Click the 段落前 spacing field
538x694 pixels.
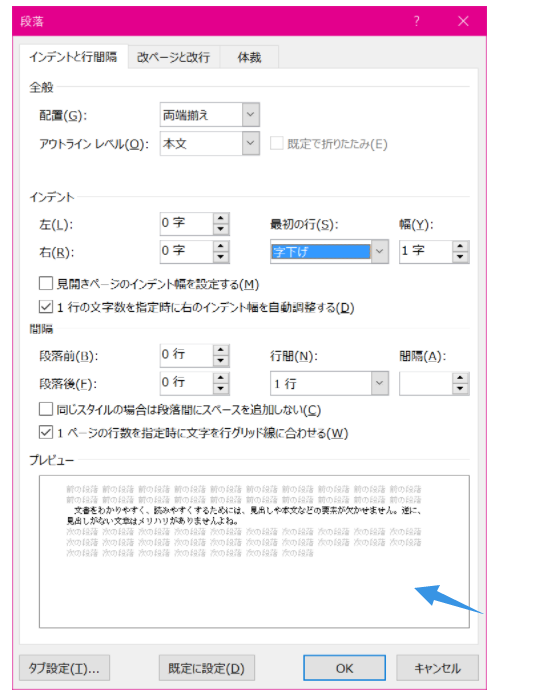point(186,356)
